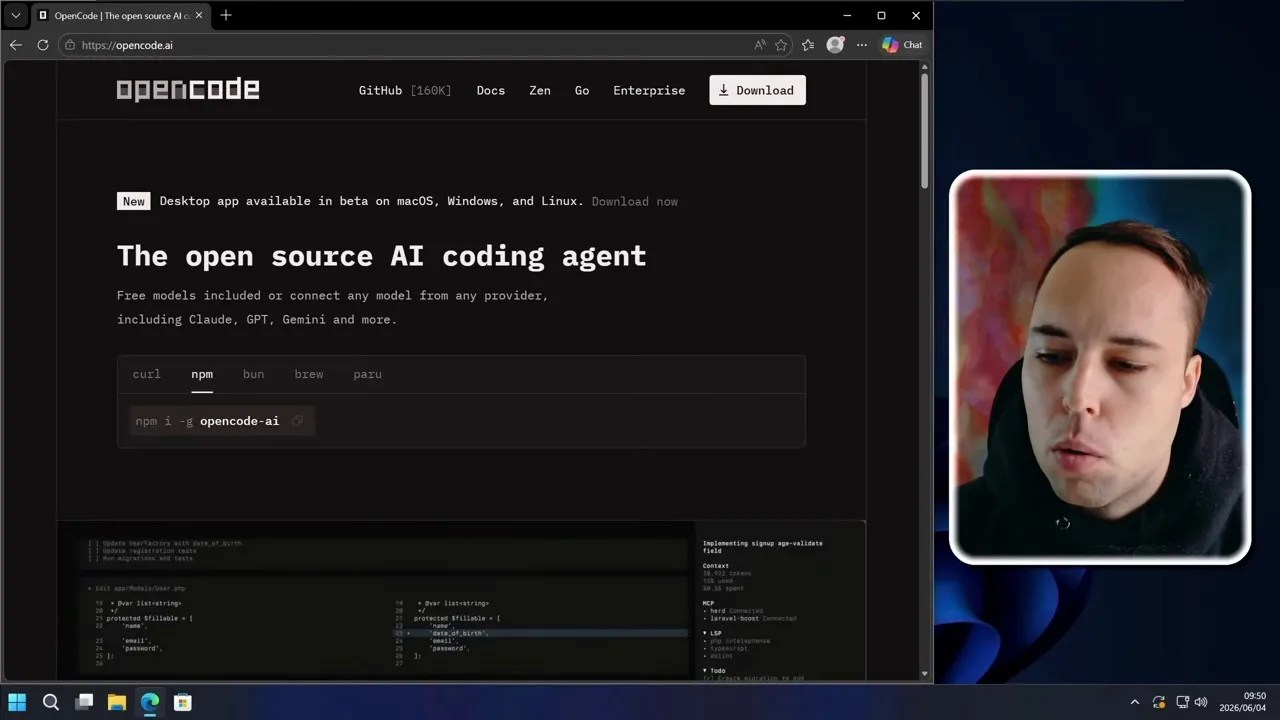The image size is (1280, 720).
Task: Follow the 'Download now' beta link
Action: pos(635,201)
